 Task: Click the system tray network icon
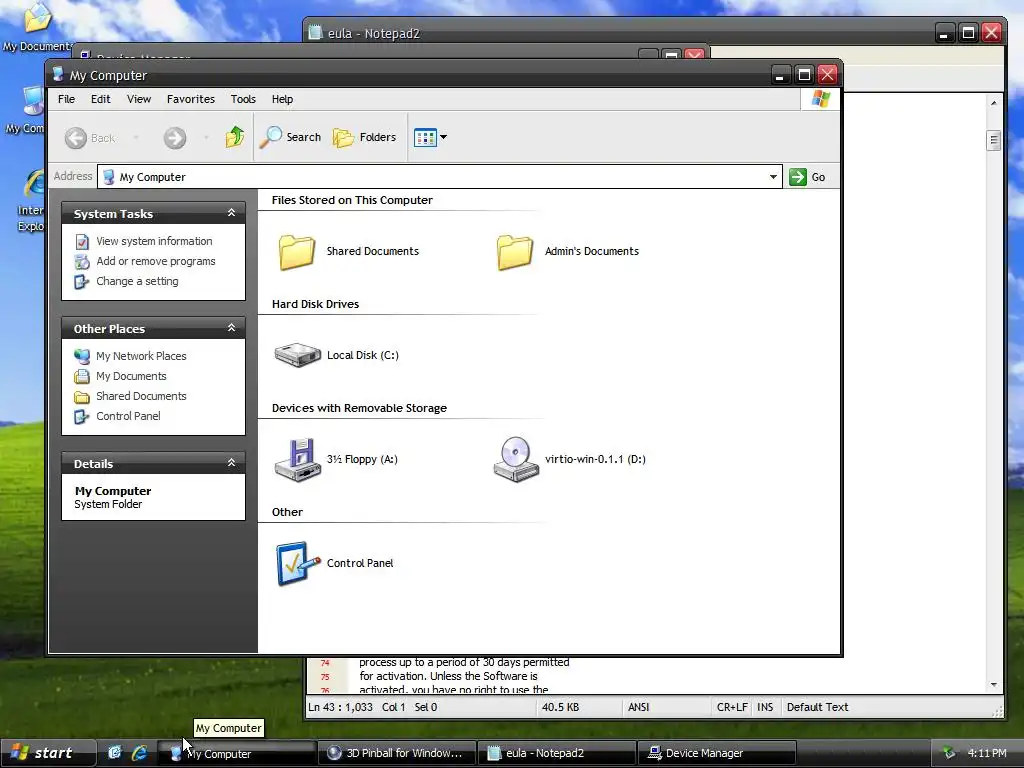949,753
